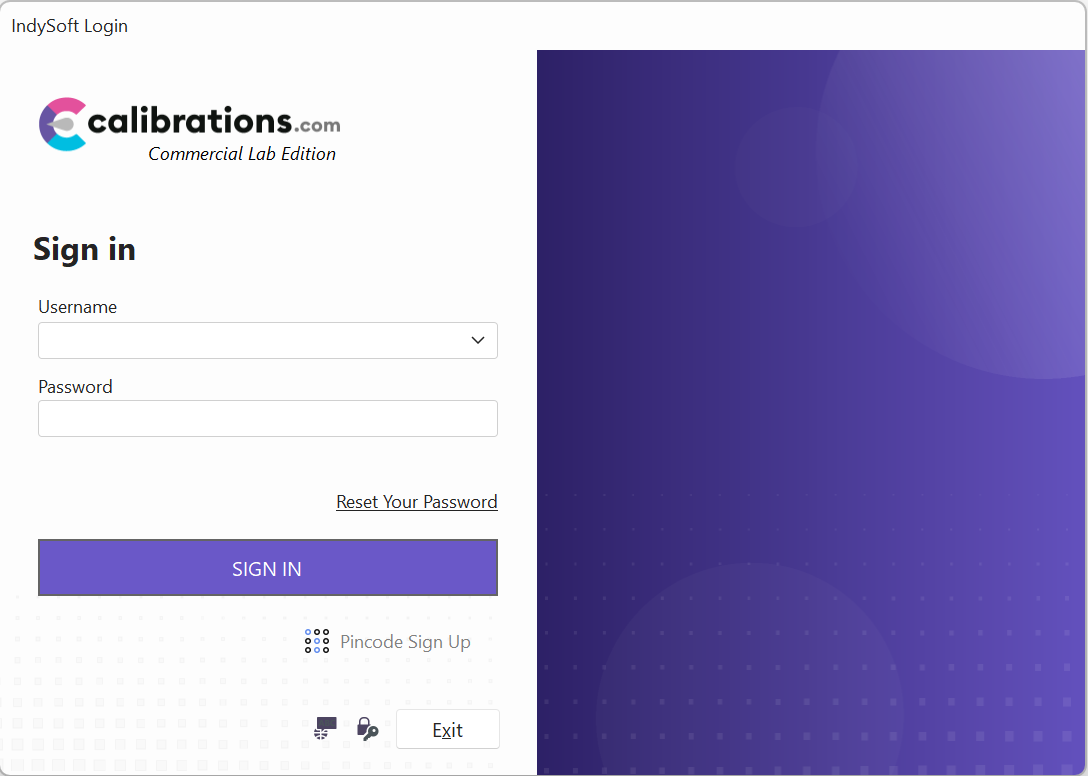The width and height of the screenshot is (1088, 776).
Task: Open the Reset Your Password link
Action: click(416, 502)
